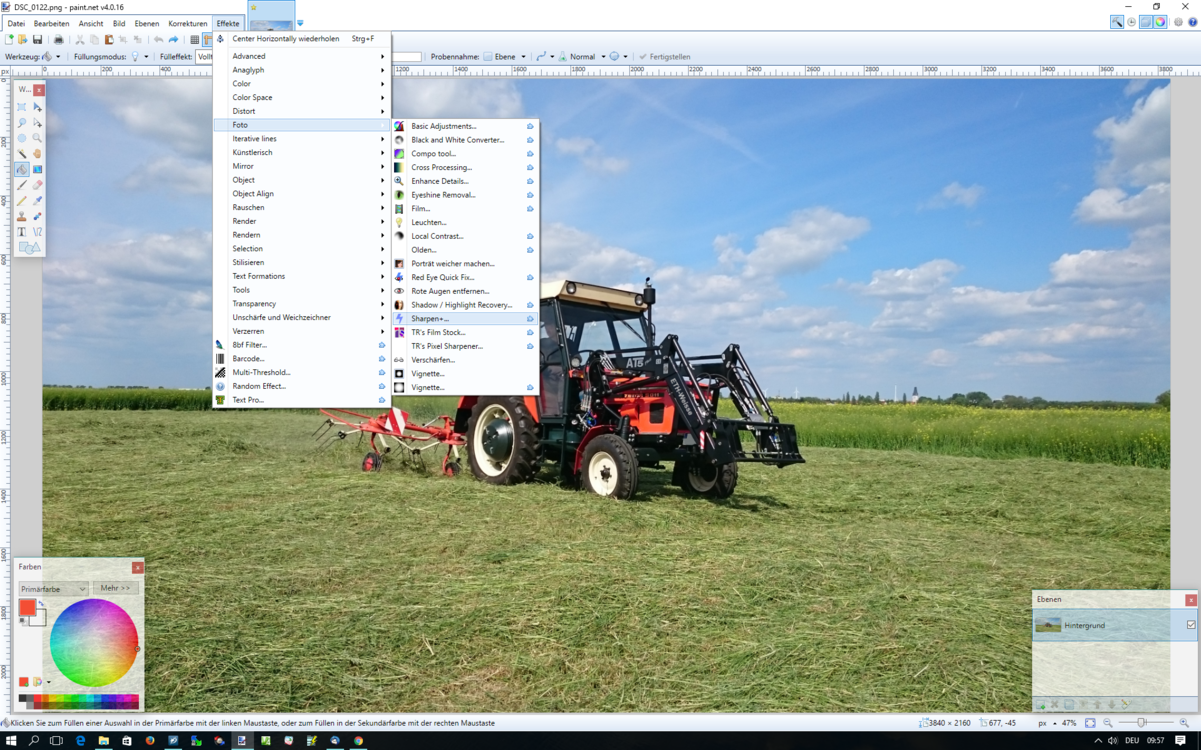This screenshot has width=1201, height=750.
Task: Select the Move Selected Pixels tool
Action: (37, 107)
